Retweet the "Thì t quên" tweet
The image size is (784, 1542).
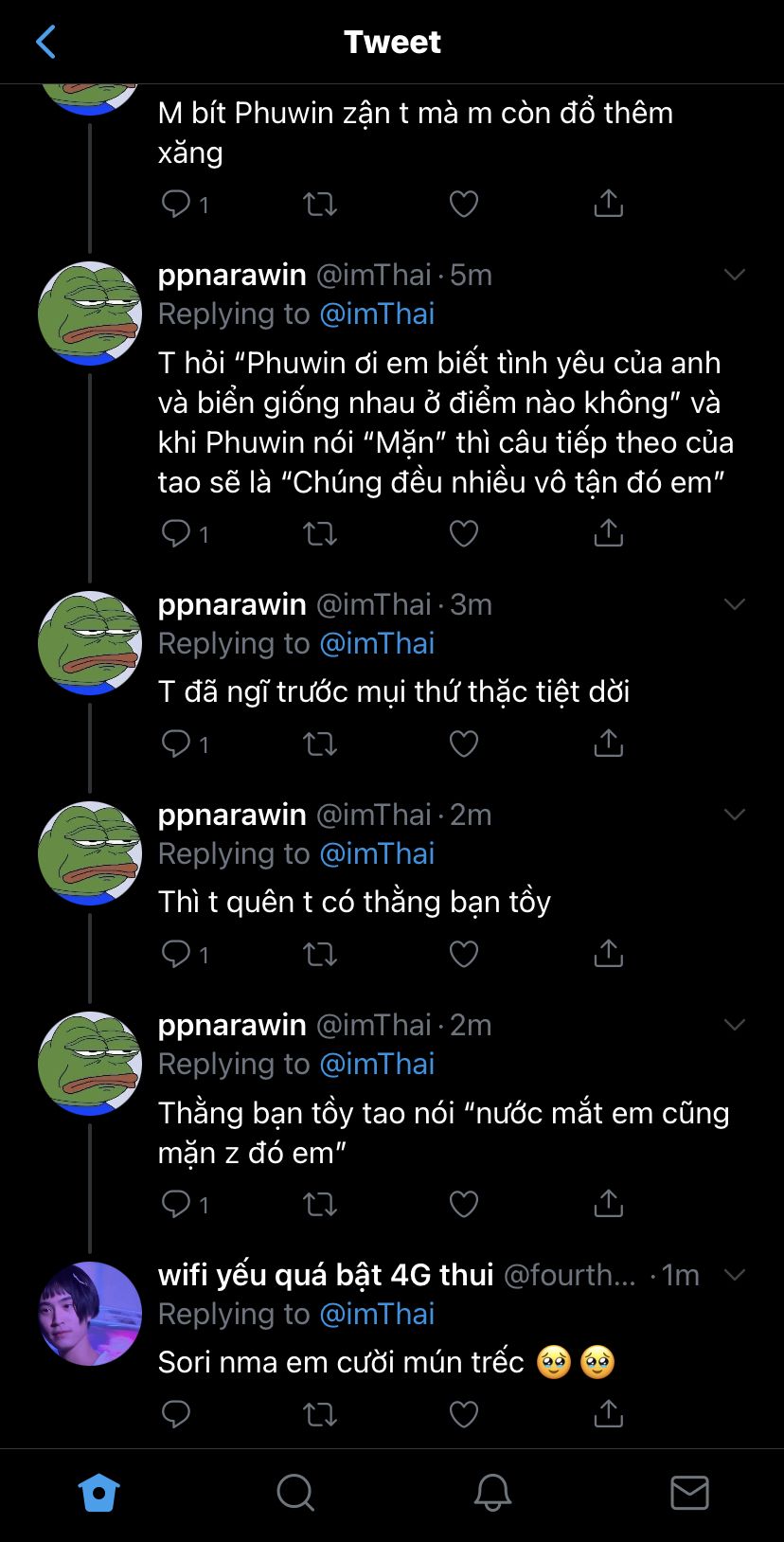coord(319,955)
